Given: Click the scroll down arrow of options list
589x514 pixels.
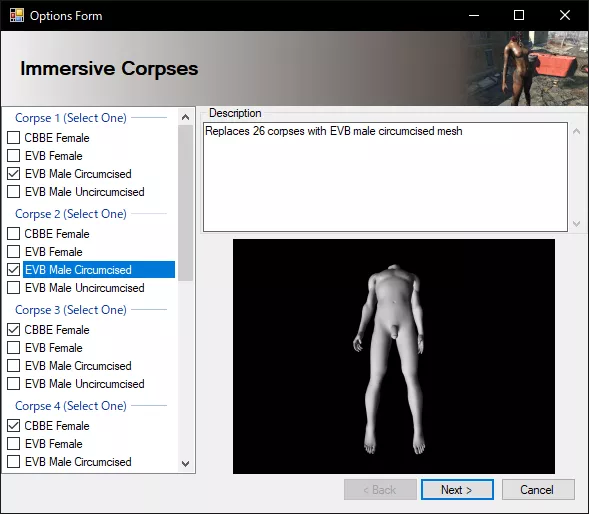Looking at the screenshot, I should 185,464.
